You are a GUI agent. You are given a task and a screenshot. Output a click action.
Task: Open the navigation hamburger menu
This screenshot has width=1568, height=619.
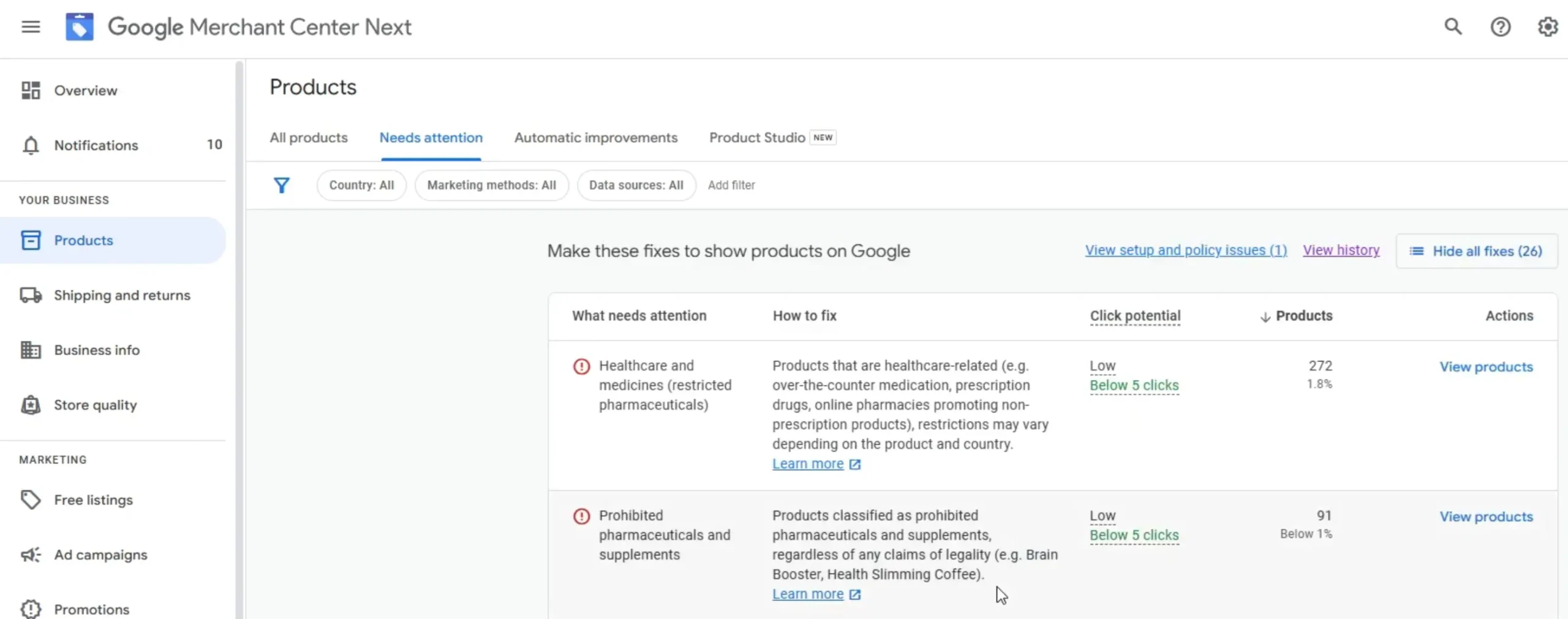(x=30, y=26)
